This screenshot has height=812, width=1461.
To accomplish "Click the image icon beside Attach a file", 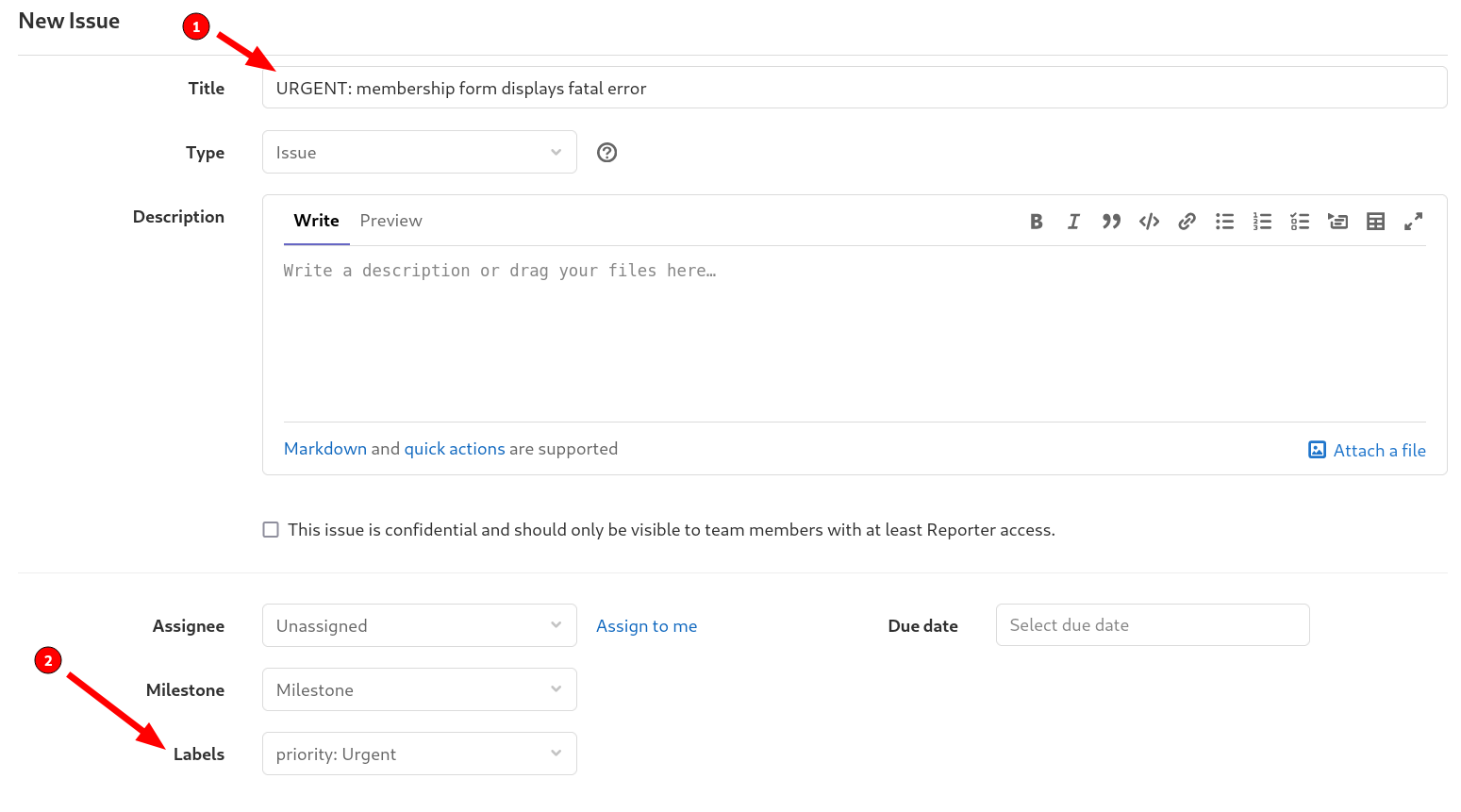I will [x=1317, y=450].
